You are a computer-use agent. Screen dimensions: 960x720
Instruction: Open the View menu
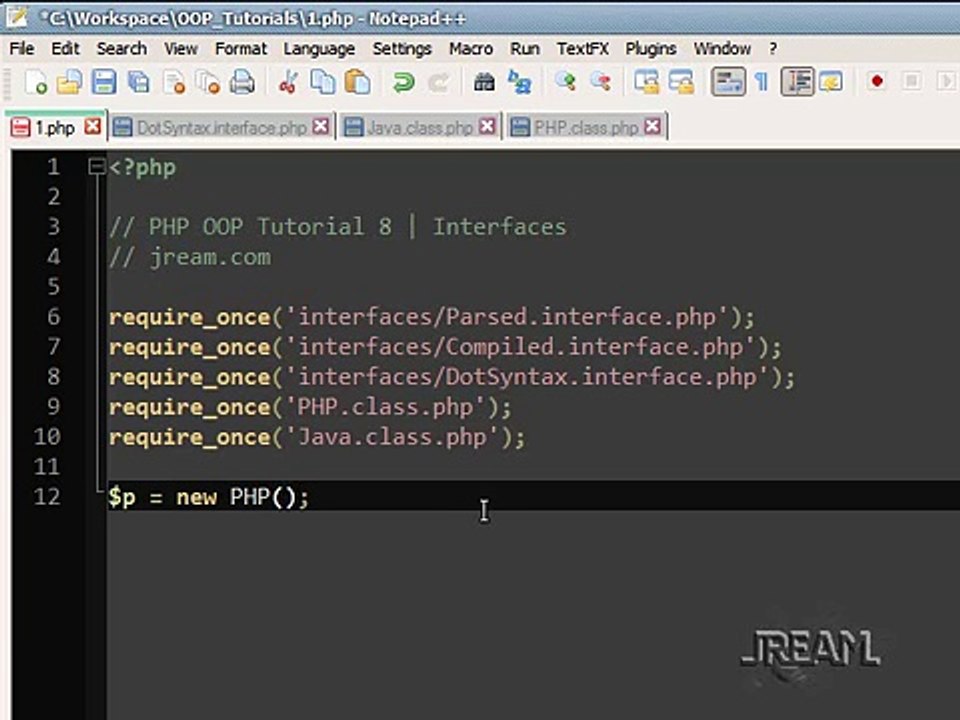point(181,48)
